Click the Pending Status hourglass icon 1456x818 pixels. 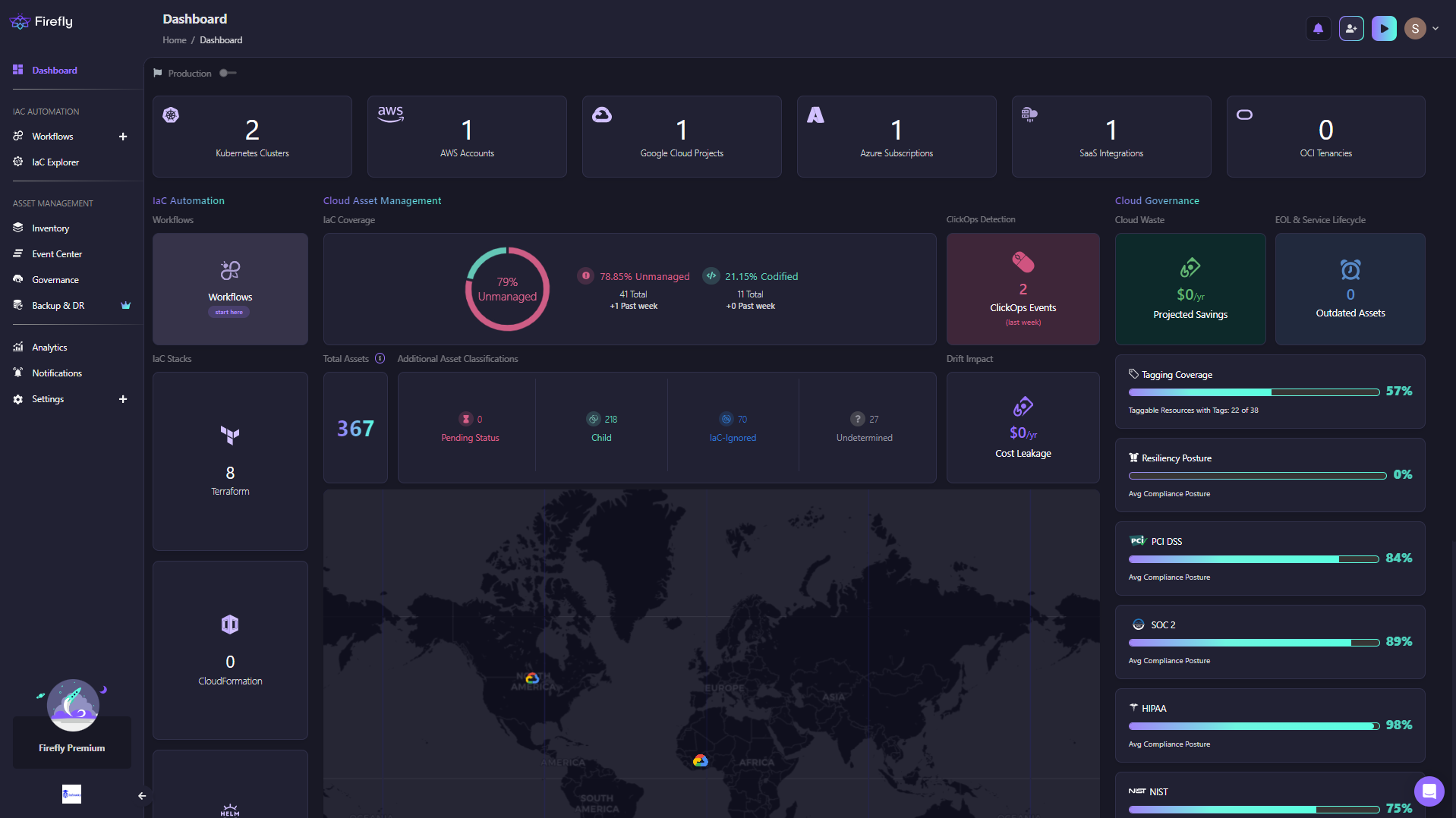coord(466,420)
